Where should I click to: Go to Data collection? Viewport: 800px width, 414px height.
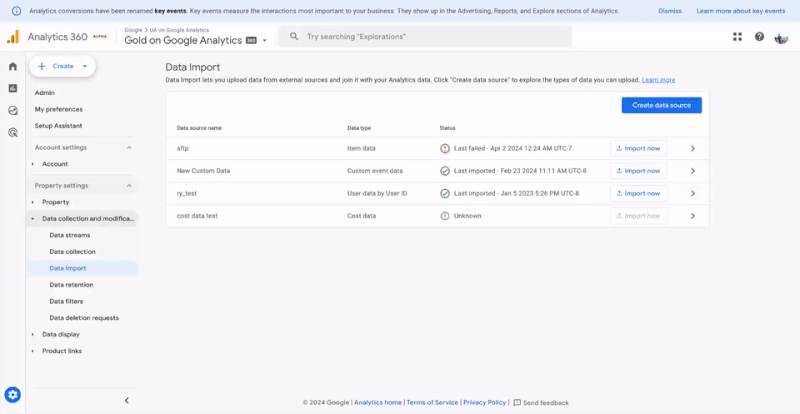pyautogui.click(x=72, y=252)
